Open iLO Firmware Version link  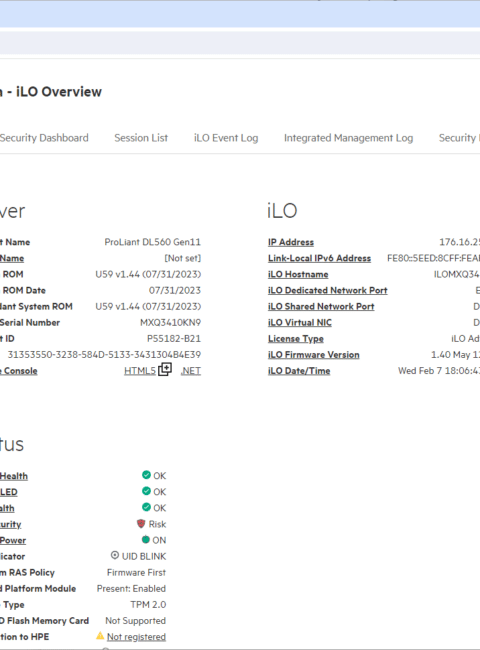point(314,355)
